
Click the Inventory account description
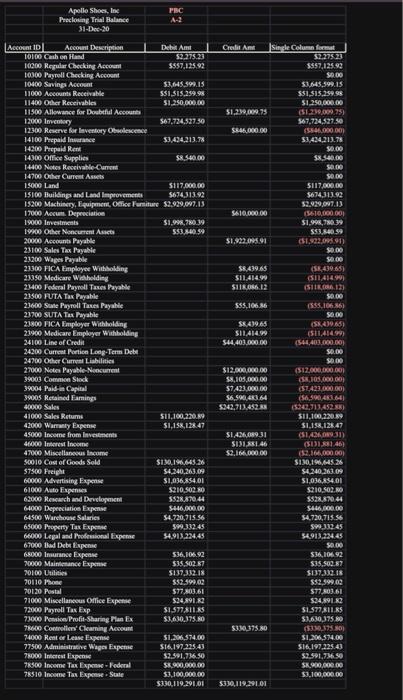[x=58, y=121]
